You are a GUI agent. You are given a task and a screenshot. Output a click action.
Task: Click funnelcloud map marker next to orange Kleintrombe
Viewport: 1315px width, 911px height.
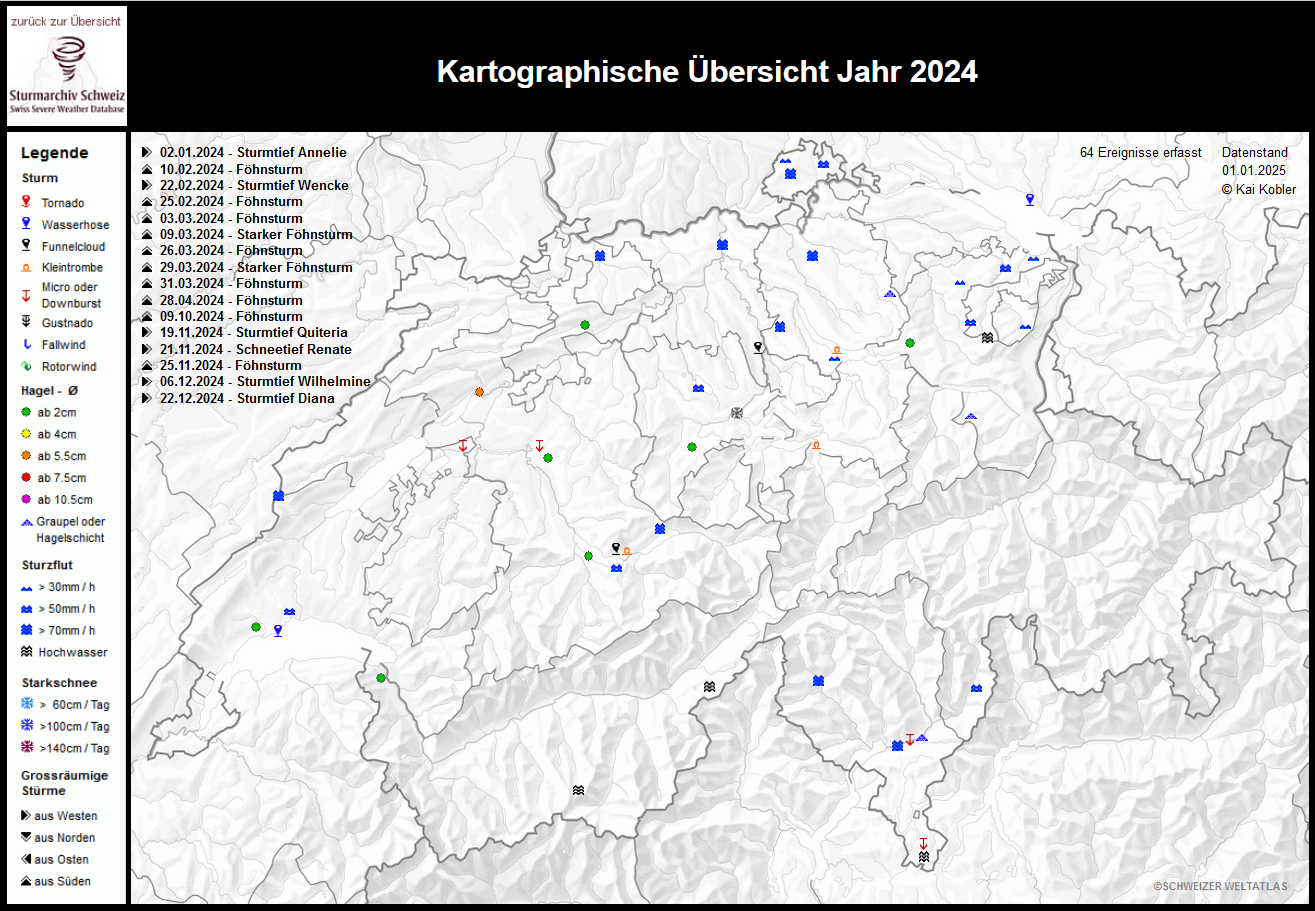point(616,547)
